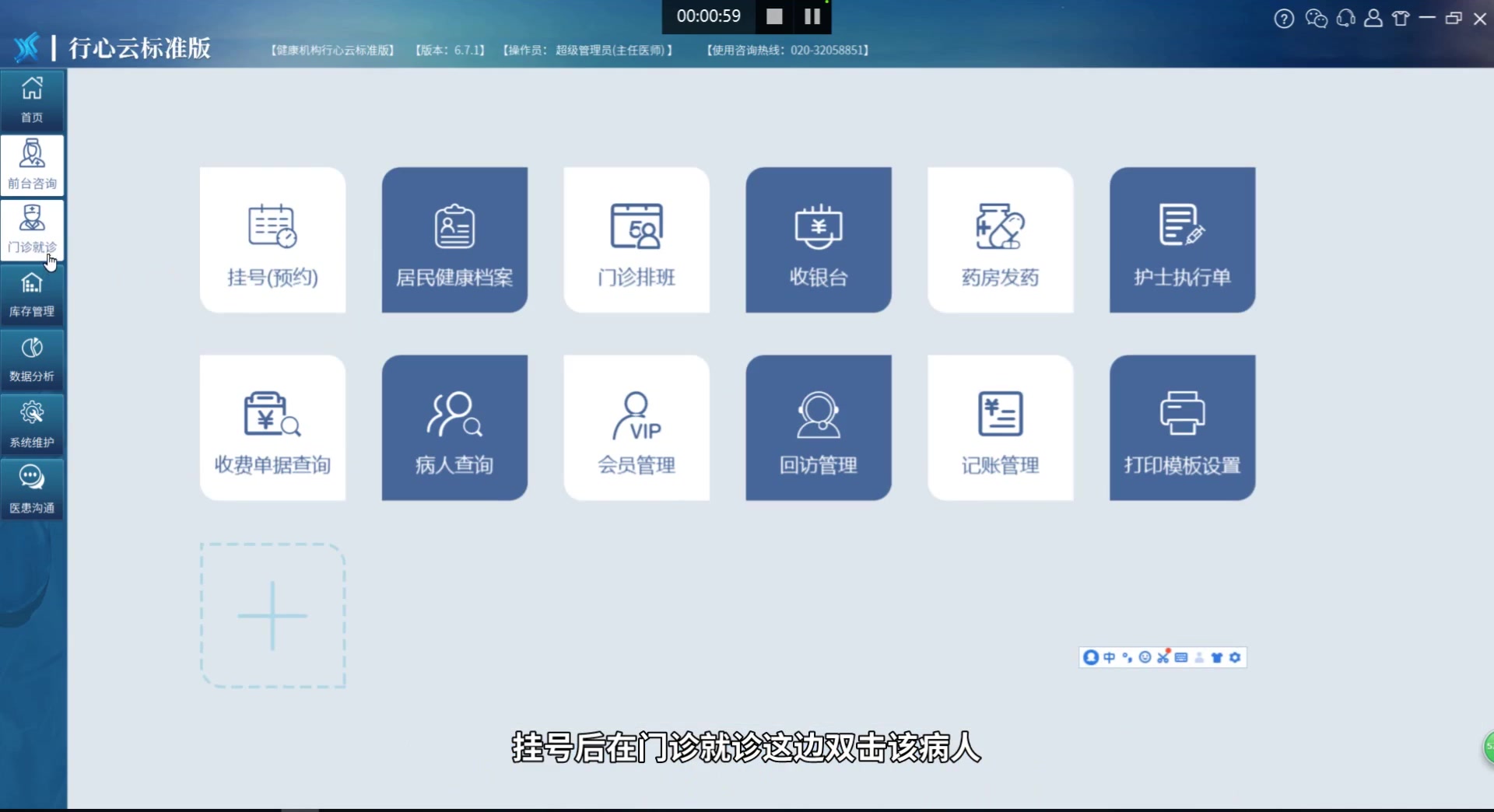Screen dimensions: 1494x812
Task: Open the IME skin shirt icon
Action: point(1217,657)
